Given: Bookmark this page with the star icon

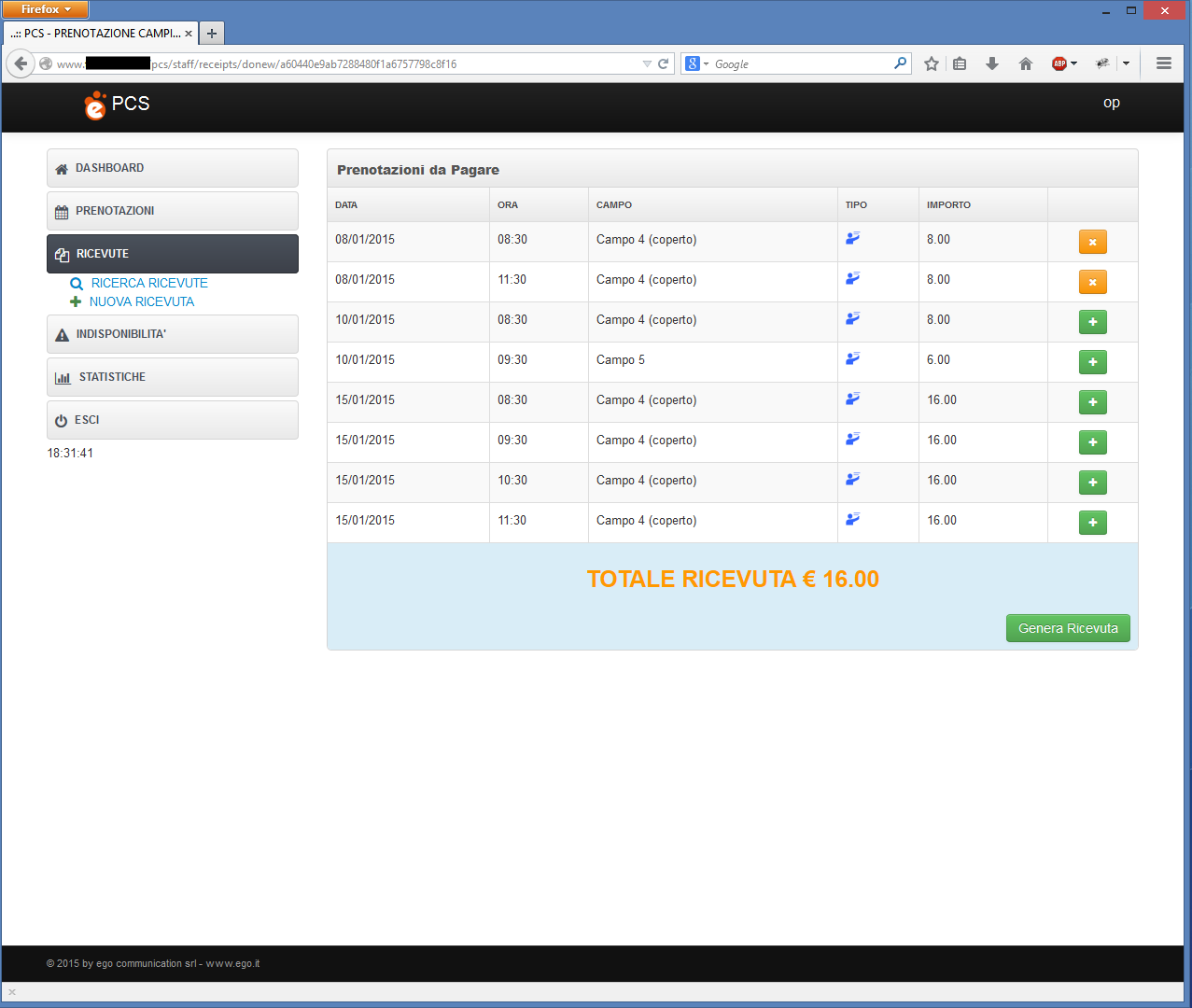Looking at the screenshot, I should pos(931,63).
